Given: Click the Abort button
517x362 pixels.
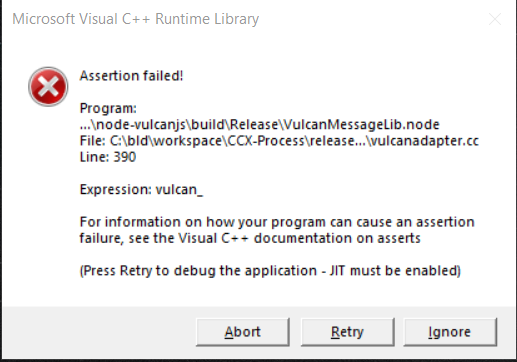Looking at the screenshot, I should tap(243, 332).
